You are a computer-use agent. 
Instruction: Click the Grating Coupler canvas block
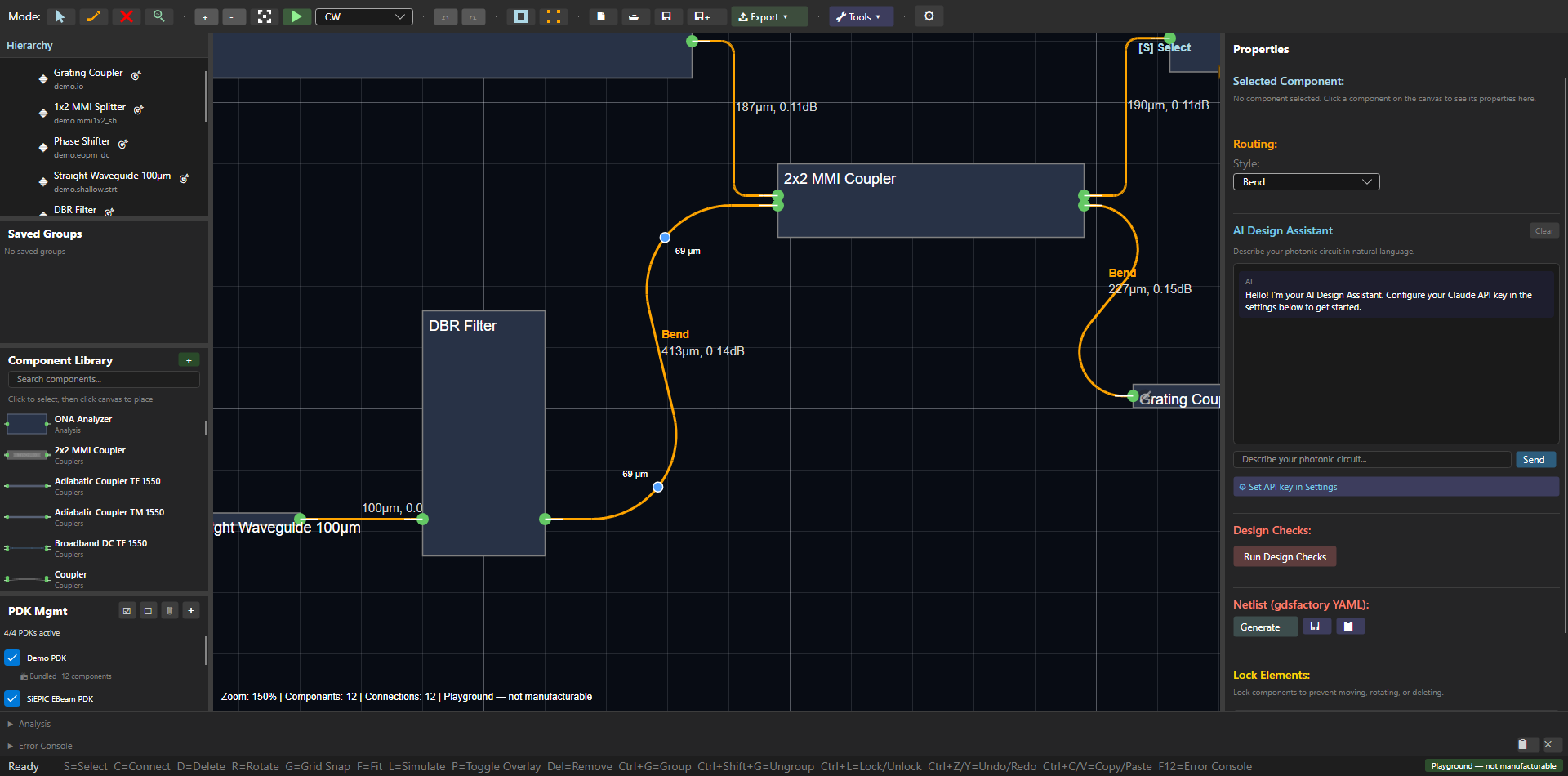click(1177, 397)
